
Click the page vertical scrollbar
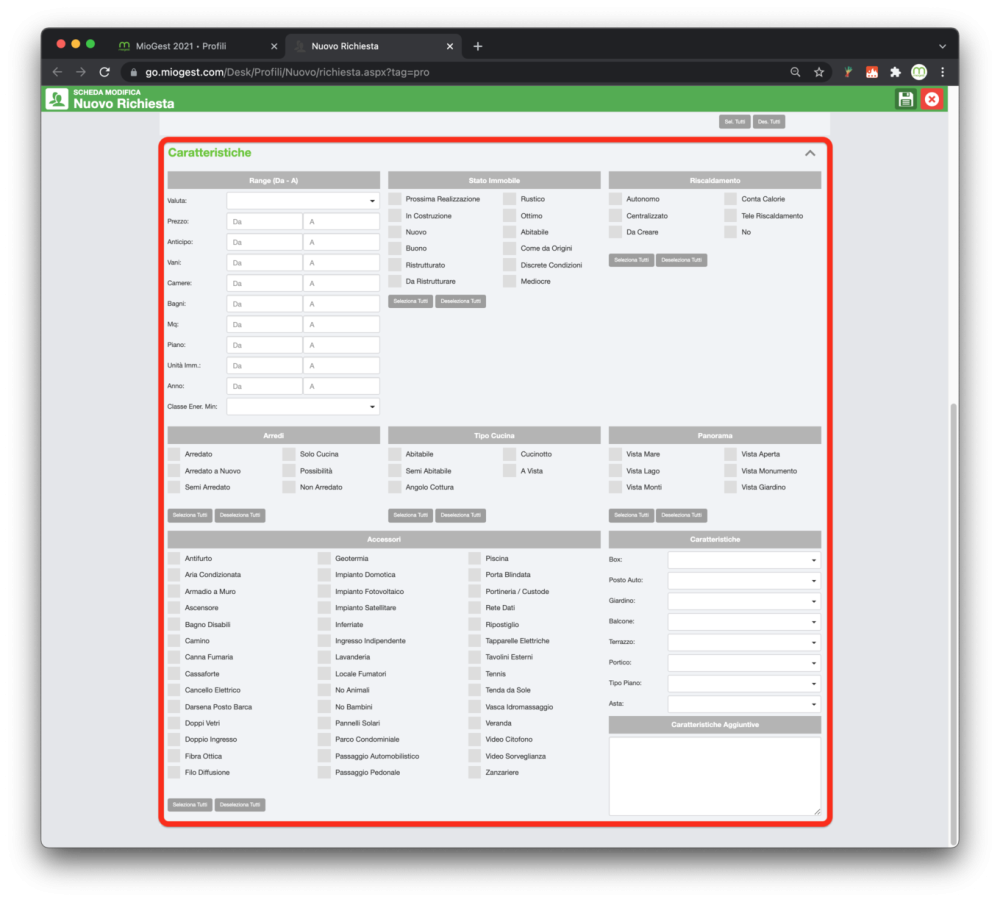click(953, 622)
